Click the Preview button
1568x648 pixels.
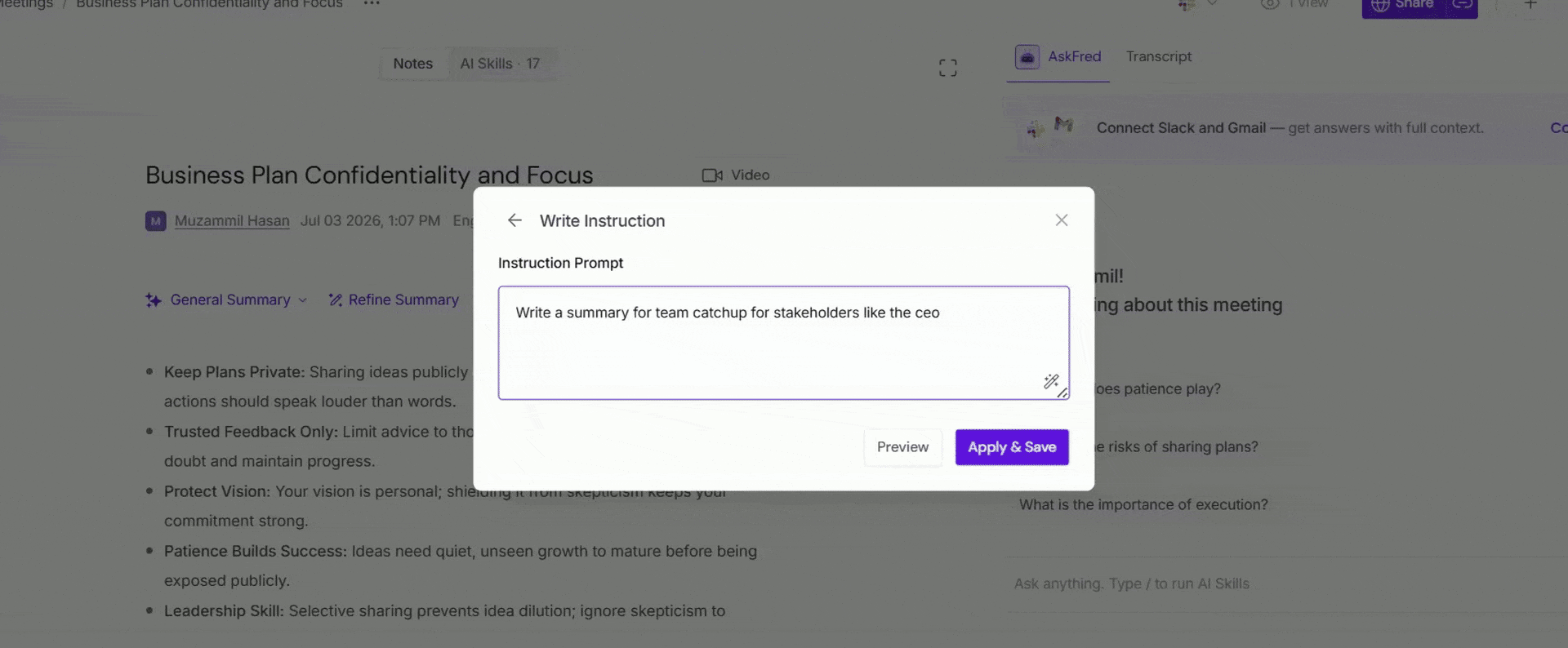(902, 447)
